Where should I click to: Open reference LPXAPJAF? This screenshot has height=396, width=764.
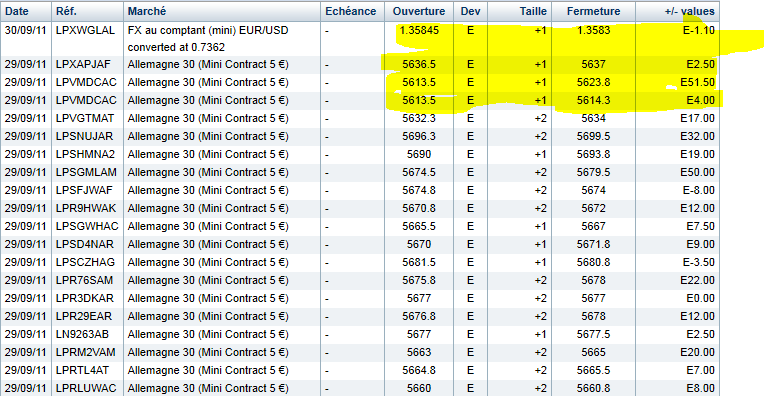pos(83,64)
